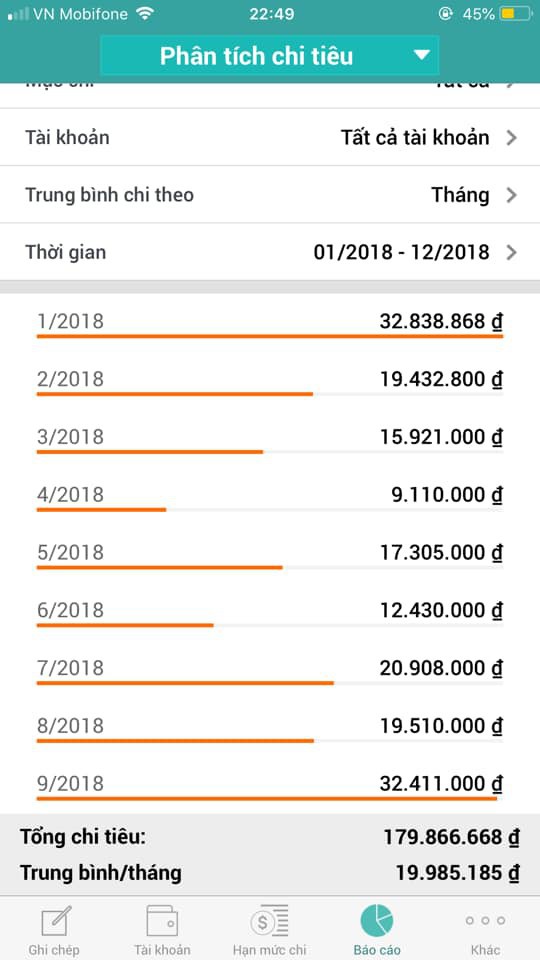
Task: Expand the Thời gian range chevron
Action: [x=511, y=252]
